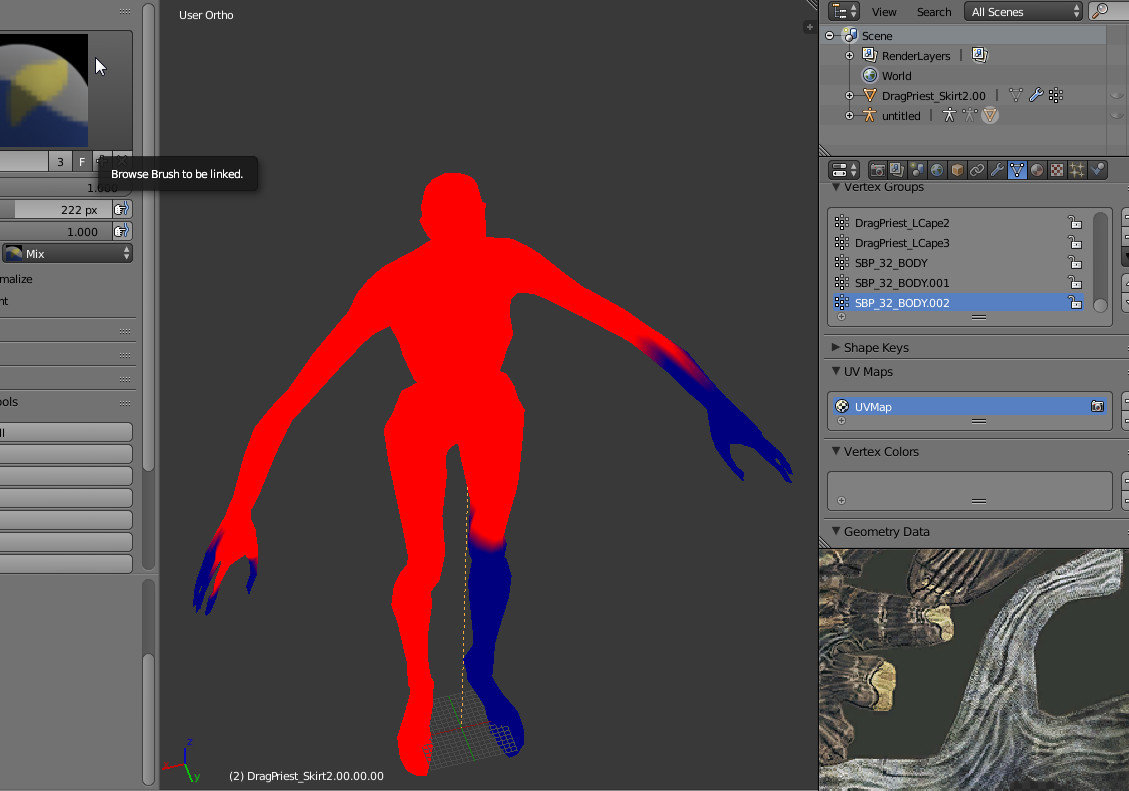This screenshot has height=791, width=1129.
Task: Open the Render properties camera tab
Action: pyautogui.click(x=877, y=170)
